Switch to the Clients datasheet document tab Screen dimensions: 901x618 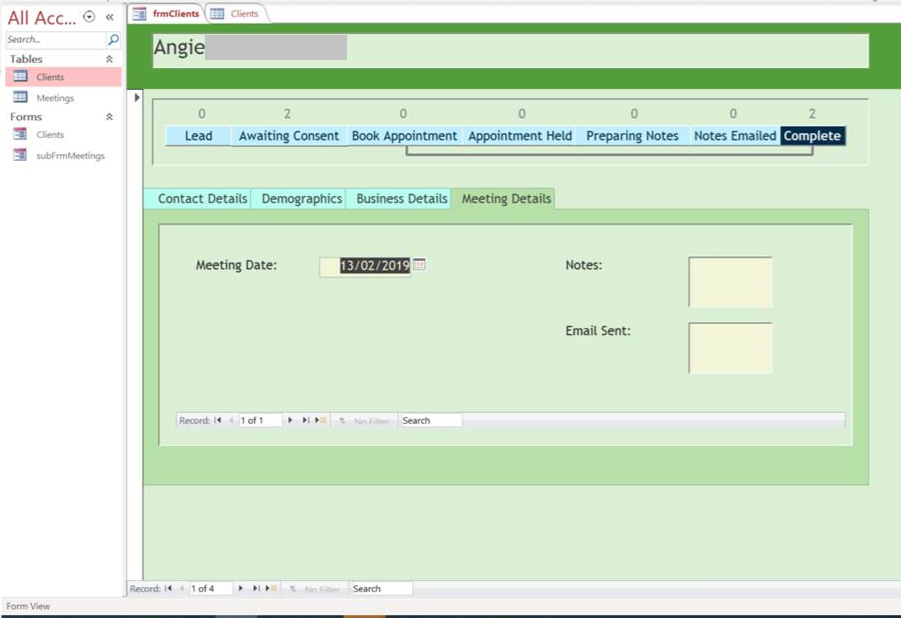point(237,13)
